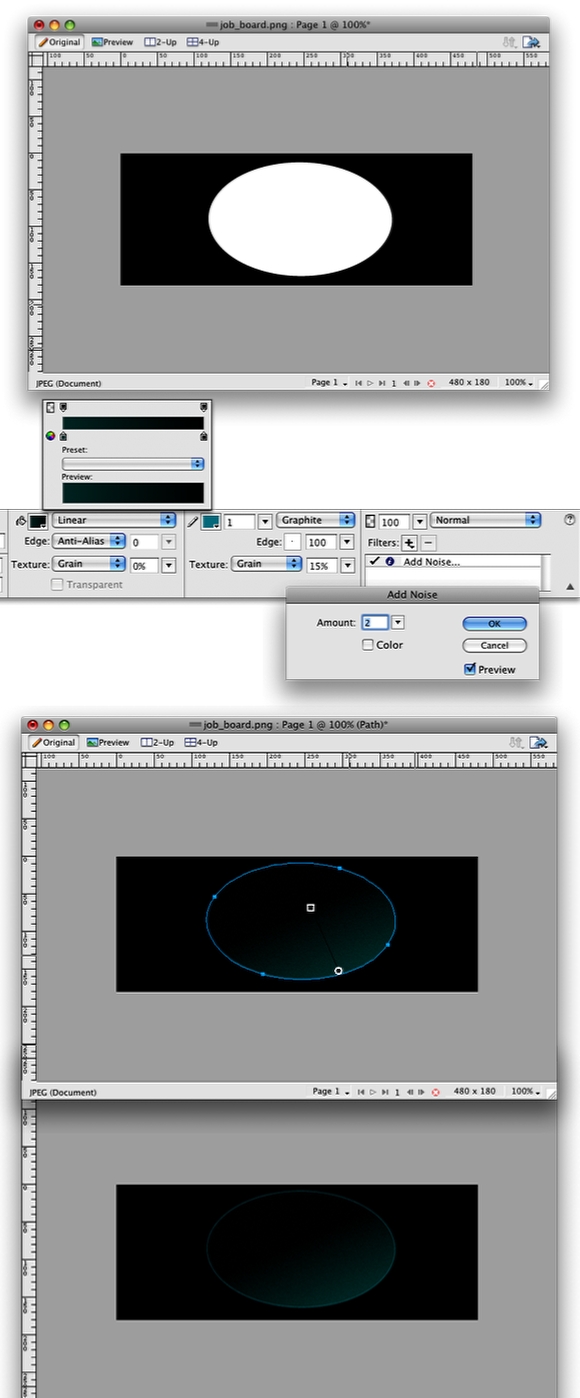Click the red stop icon in white-ellipse window
The image size is (580, 1398).
[x=431, y=383]
